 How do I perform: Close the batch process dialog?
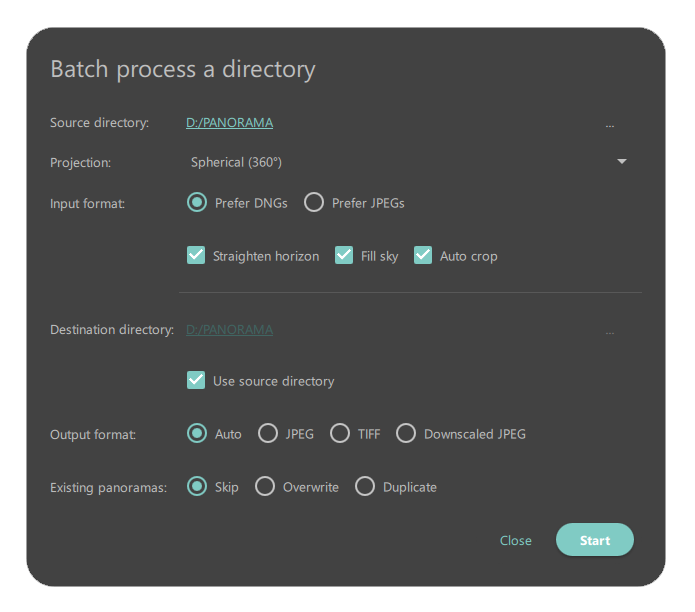point(515,540)
